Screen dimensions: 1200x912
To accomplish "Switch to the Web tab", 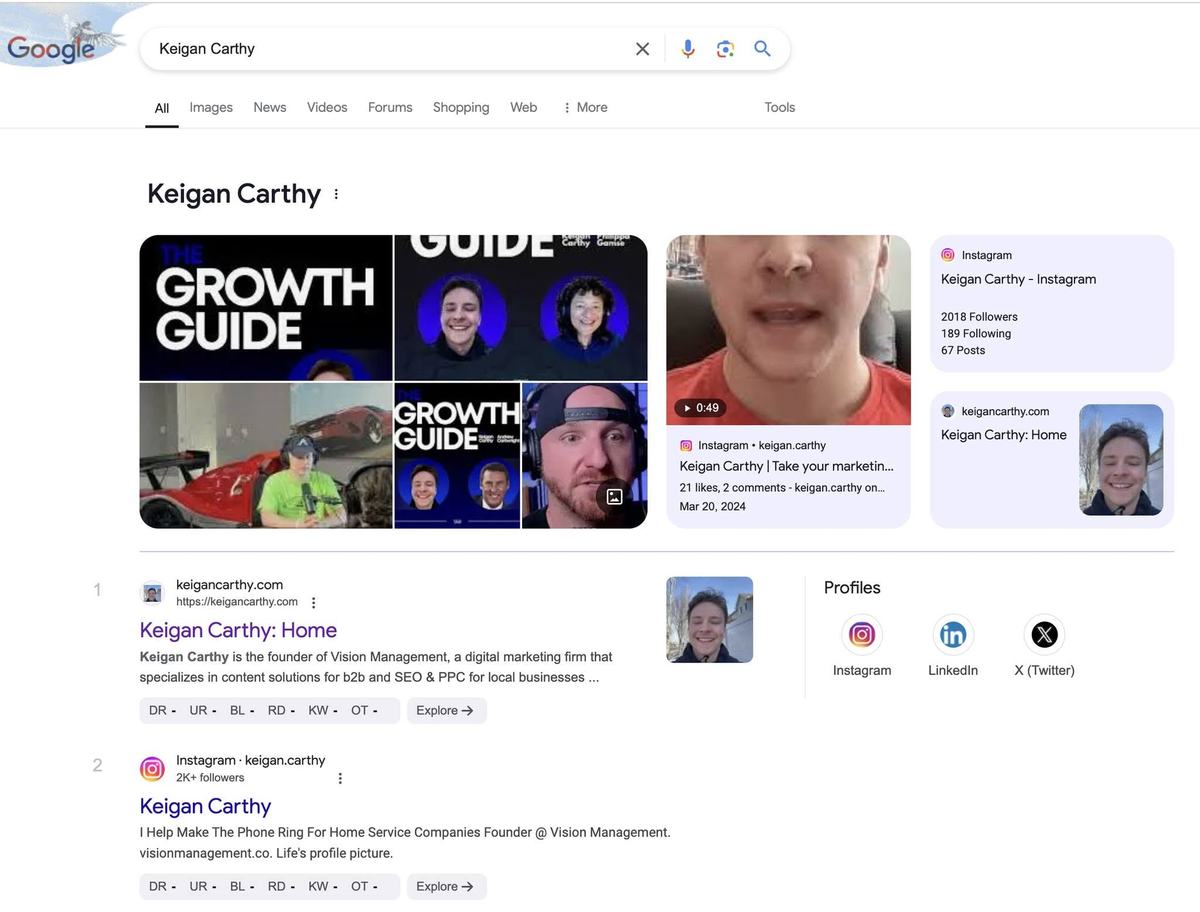I will [524, 107].
